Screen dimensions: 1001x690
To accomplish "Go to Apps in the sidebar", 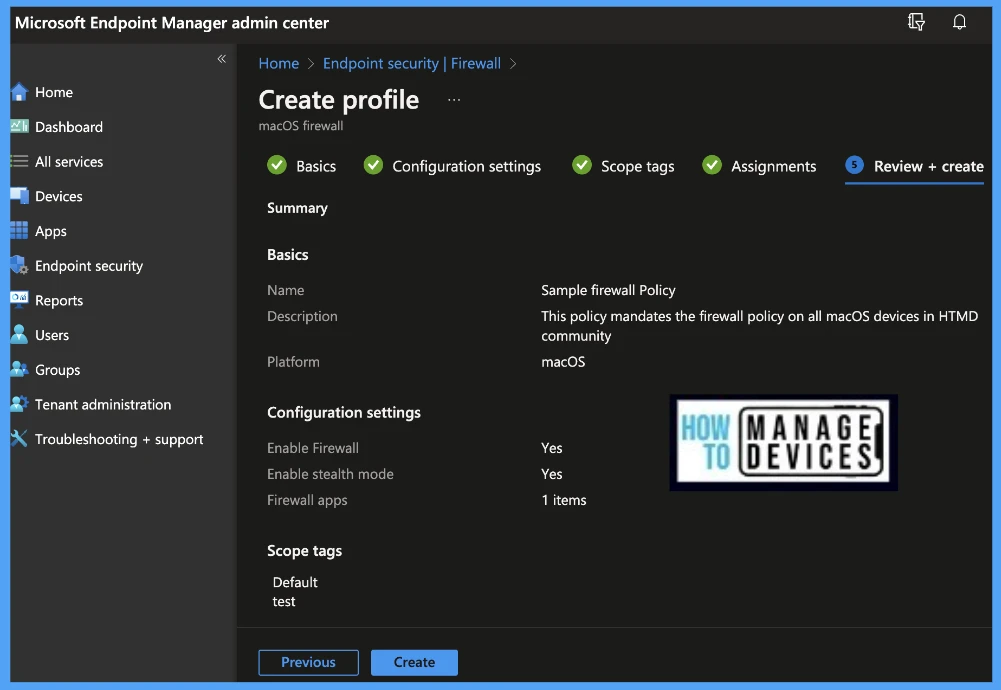I will point(50,231).
